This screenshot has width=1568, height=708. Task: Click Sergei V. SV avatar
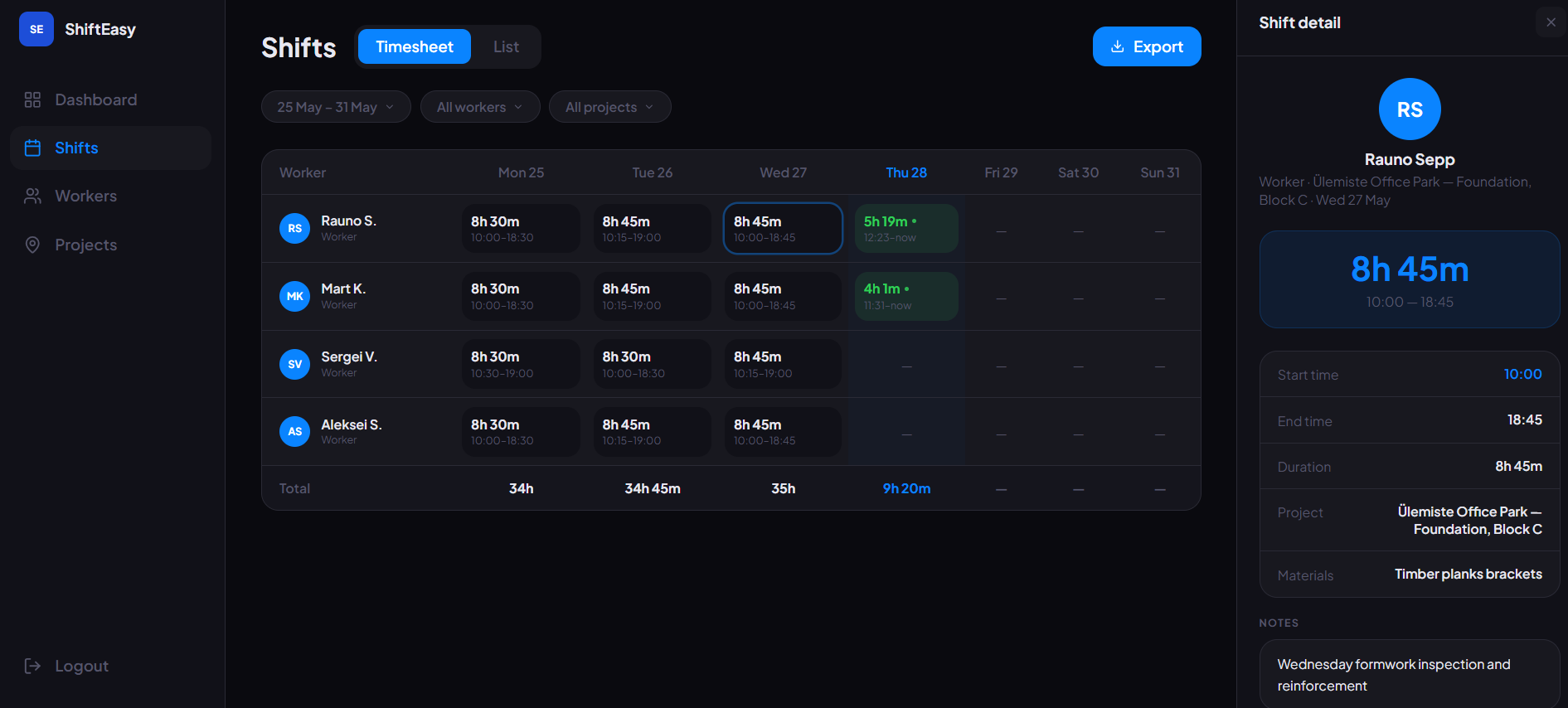[x=294, y=364]
